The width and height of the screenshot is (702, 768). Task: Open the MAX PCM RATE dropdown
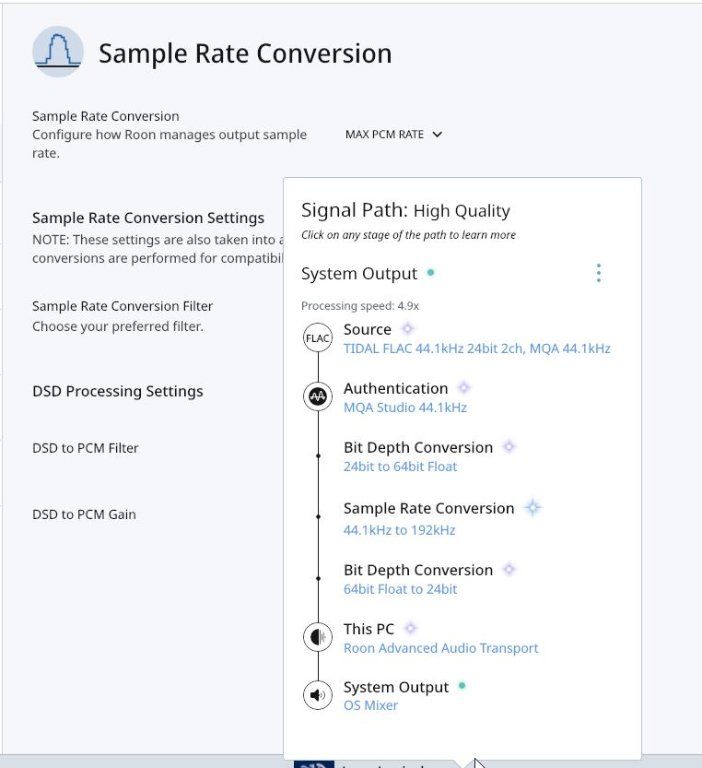click(393, 134)
